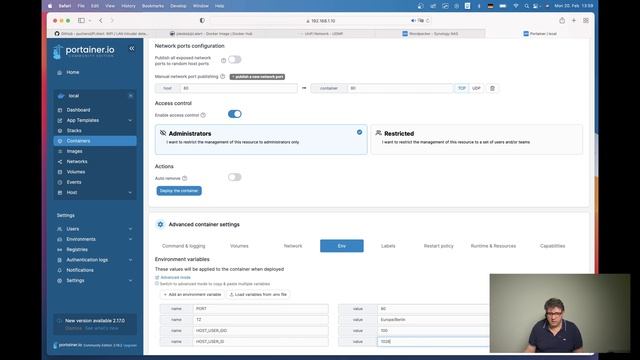The width and height of the screenshot is (640, 360).
Task: Open the Runtime & Resources tab
Action: click(x=493, y=246)
